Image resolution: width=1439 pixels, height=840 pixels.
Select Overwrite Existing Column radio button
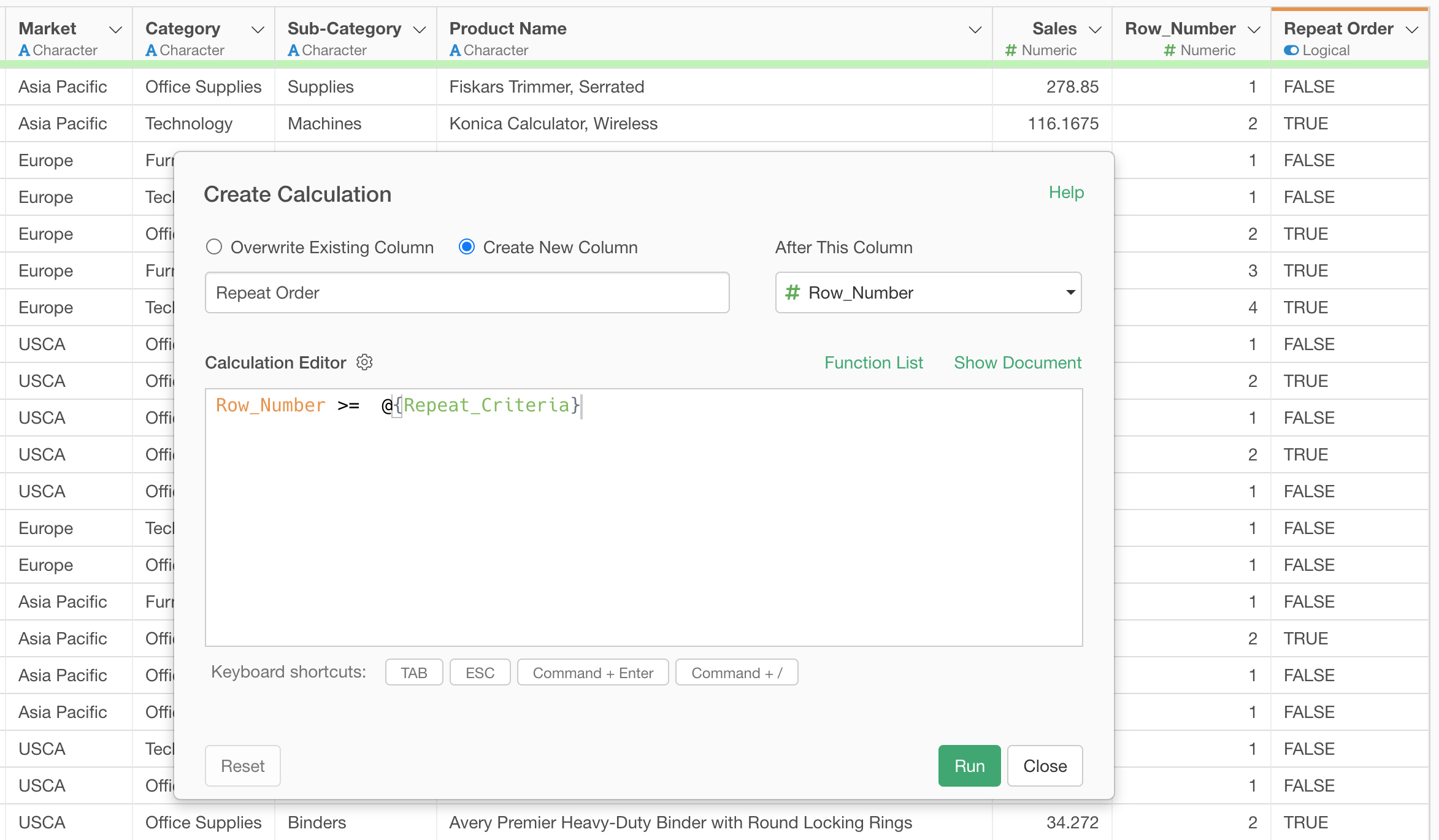click(x=214, y=247)
